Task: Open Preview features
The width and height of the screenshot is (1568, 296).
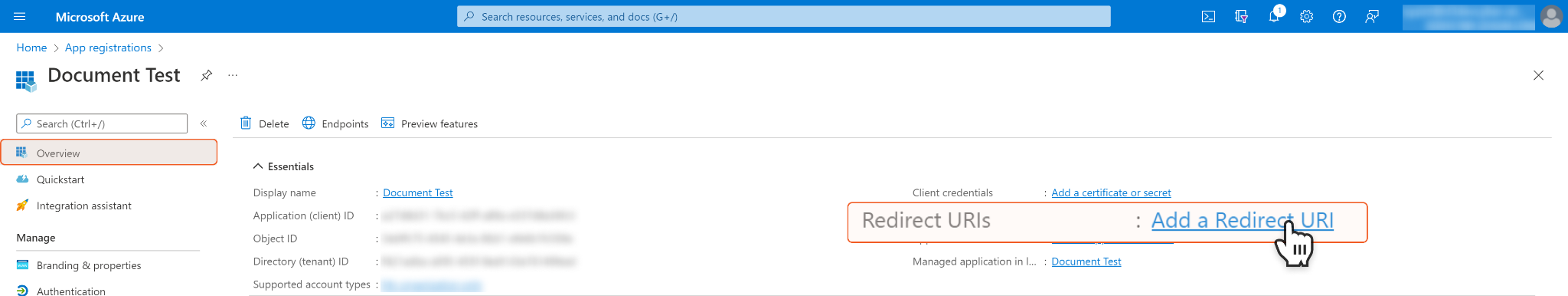Action: click(x=430, y=123)
